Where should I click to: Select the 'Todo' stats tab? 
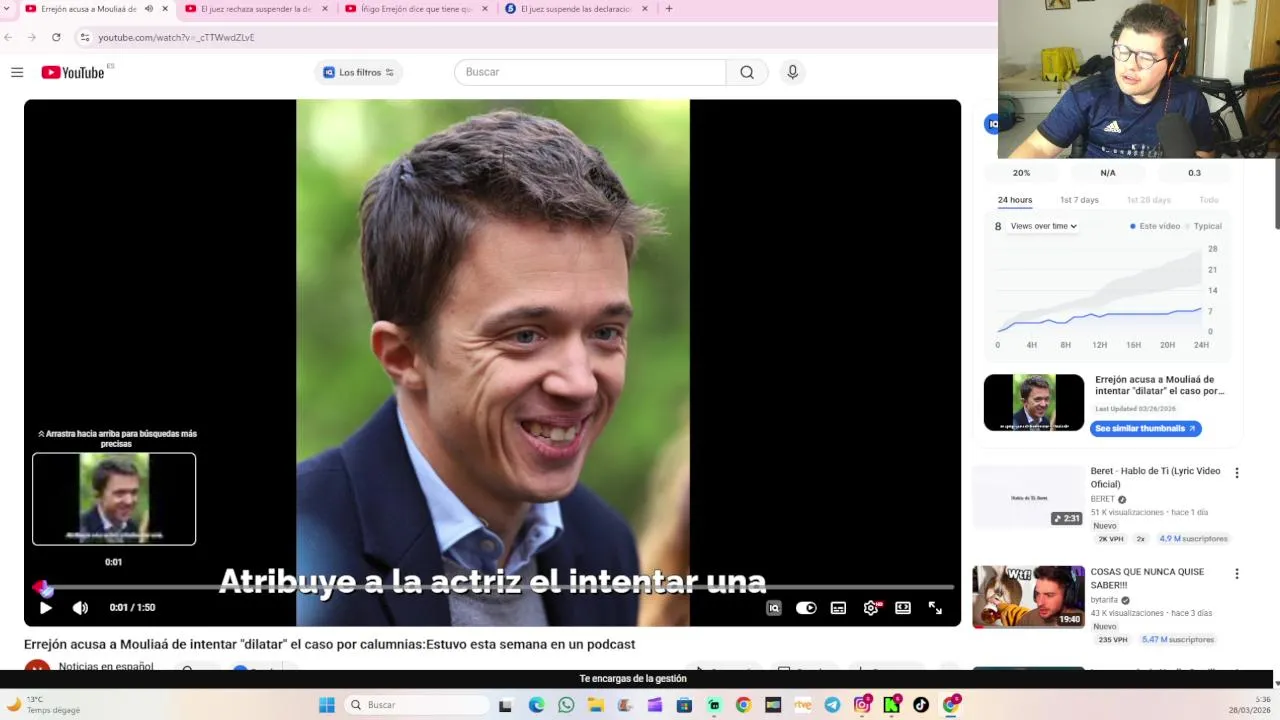pos(1208,200)
